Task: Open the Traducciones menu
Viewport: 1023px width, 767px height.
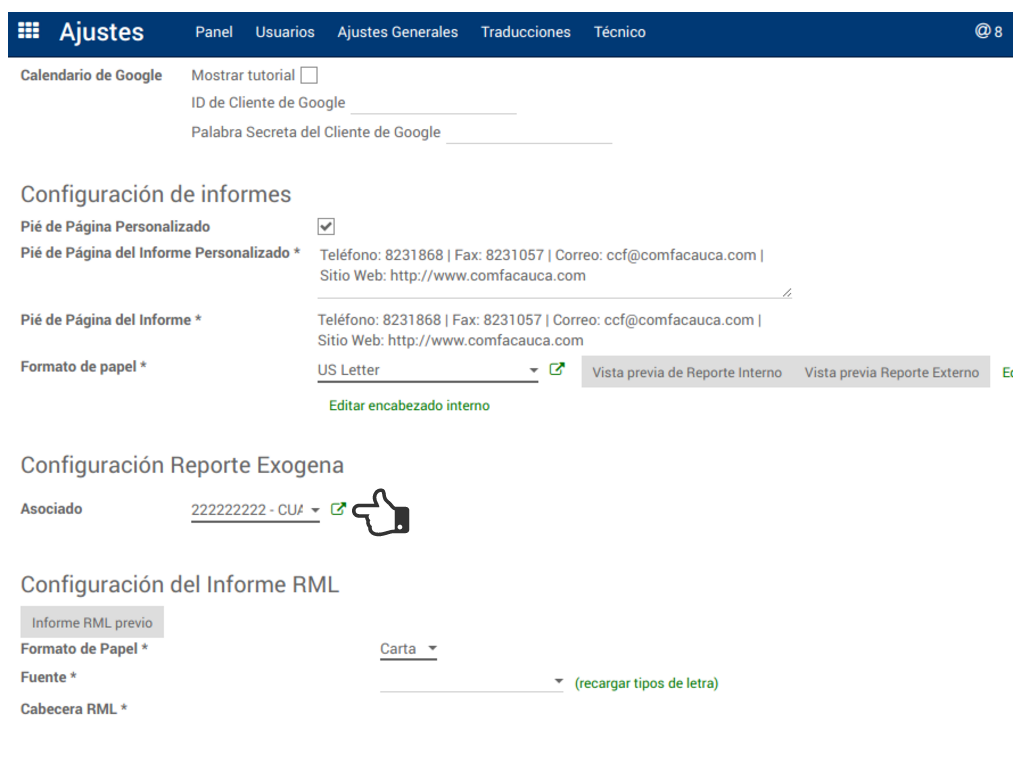Action: point(526,32)
